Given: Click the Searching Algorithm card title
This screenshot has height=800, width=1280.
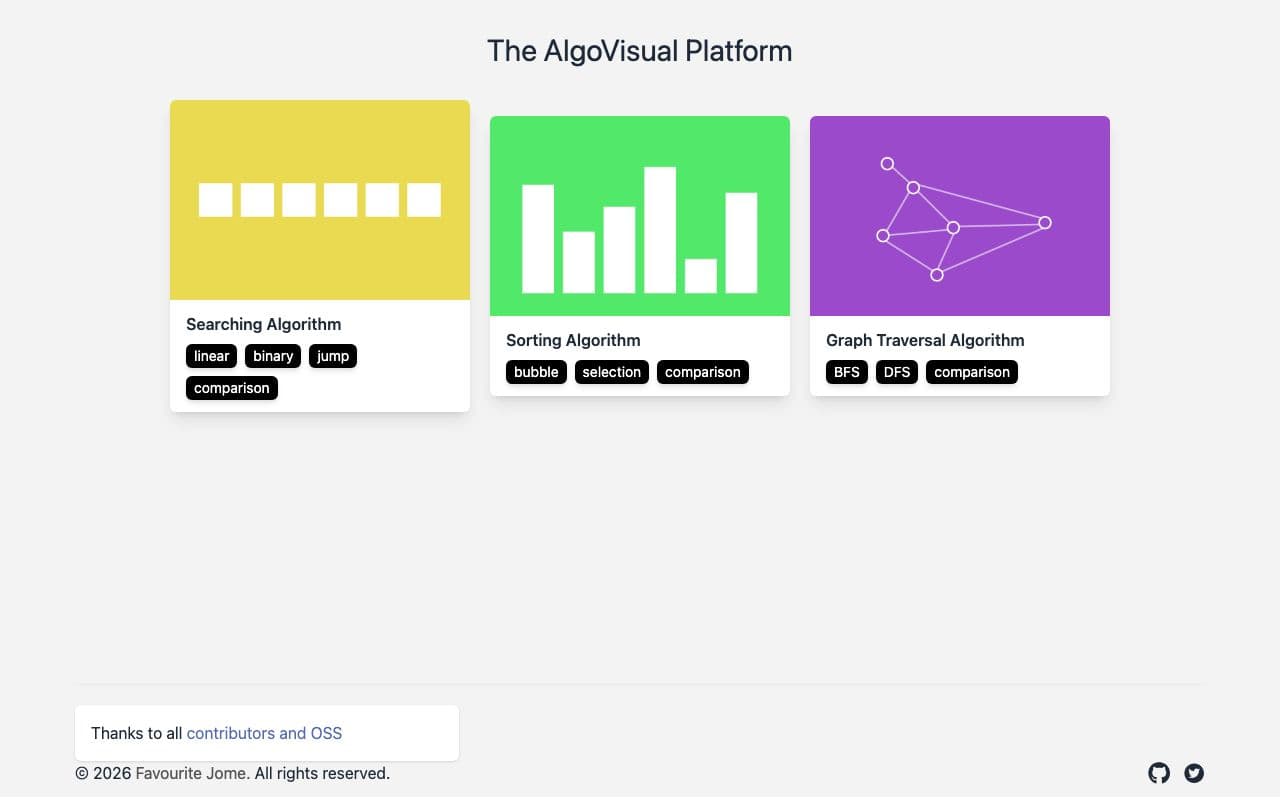Looking at the screenshot, I should point(264,324).
